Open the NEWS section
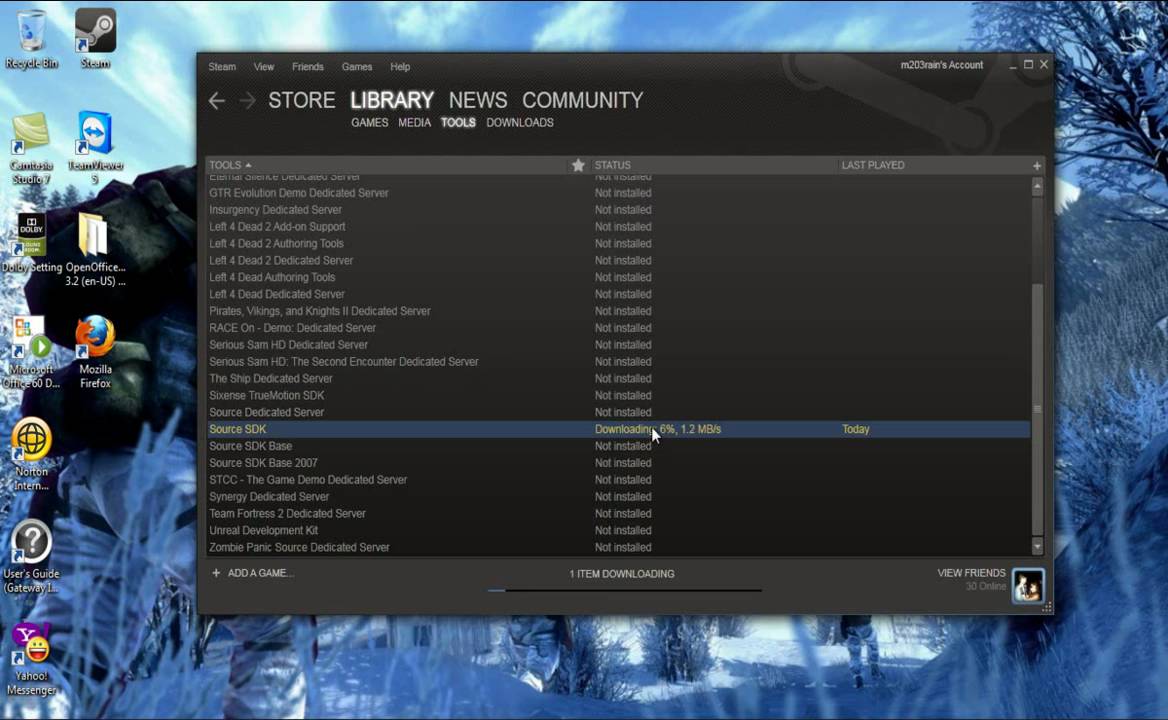This screenshot has height=720, width=1168. [478, 101]
